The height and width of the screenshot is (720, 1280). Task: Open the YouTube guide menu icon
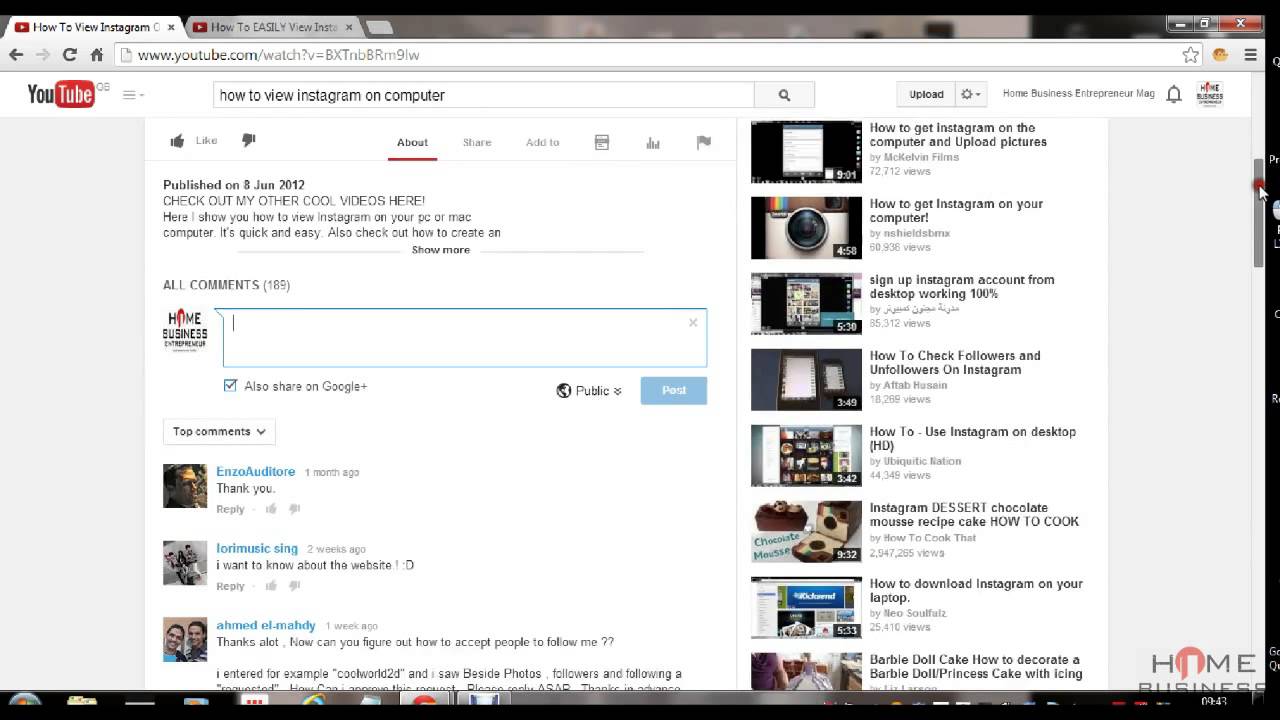133,95
